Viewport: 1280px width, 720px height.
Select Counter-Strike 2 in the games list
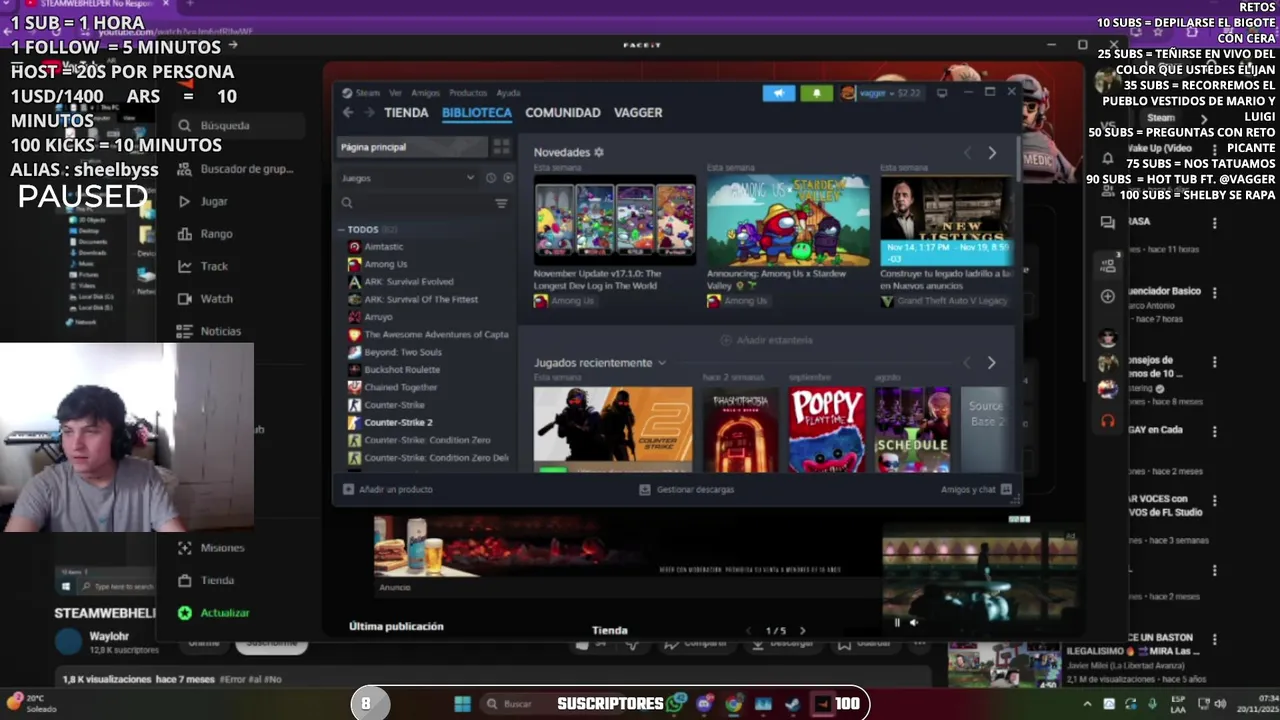398,422
